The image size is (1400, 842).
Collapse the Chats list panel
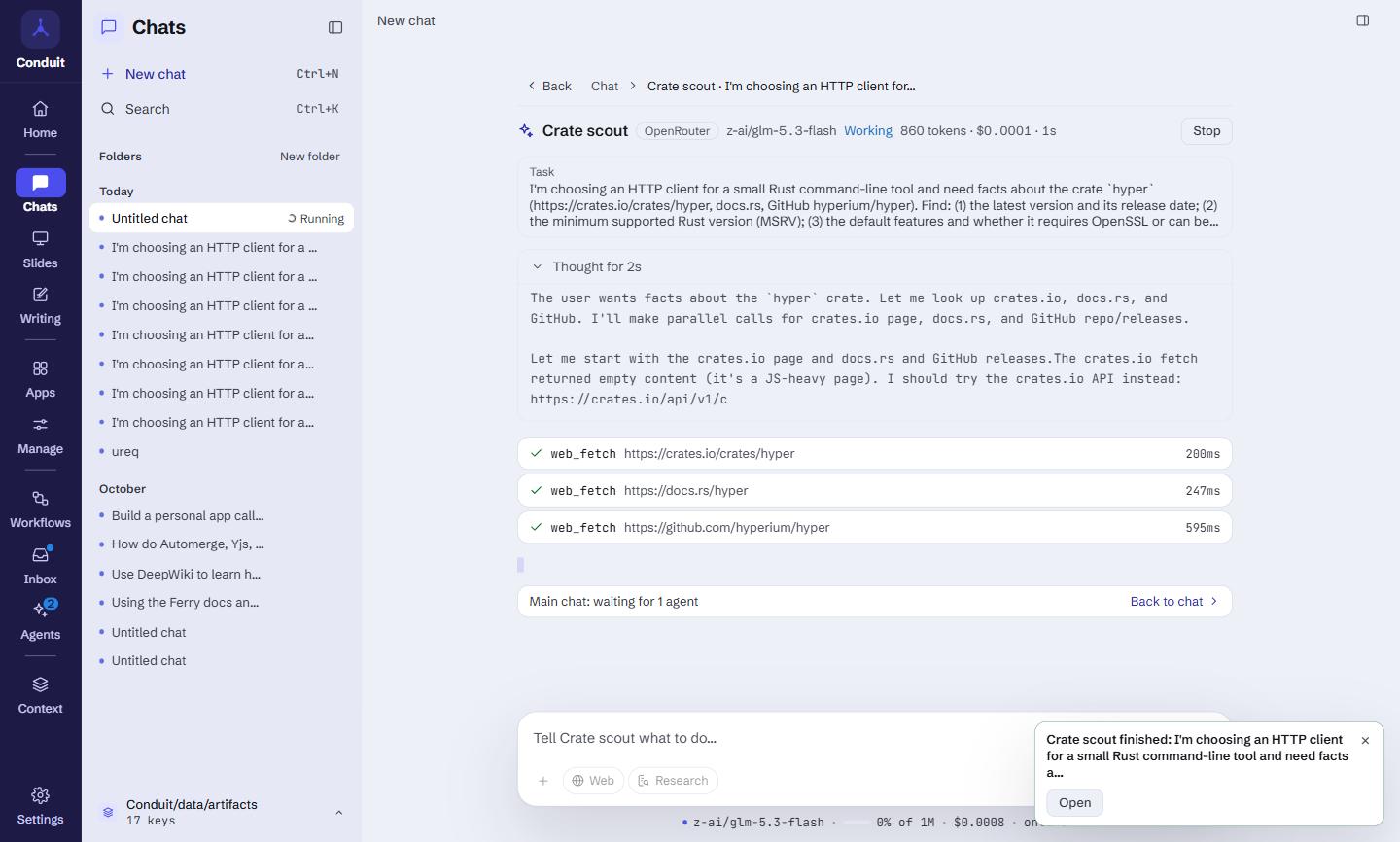(x=335, y=27)
